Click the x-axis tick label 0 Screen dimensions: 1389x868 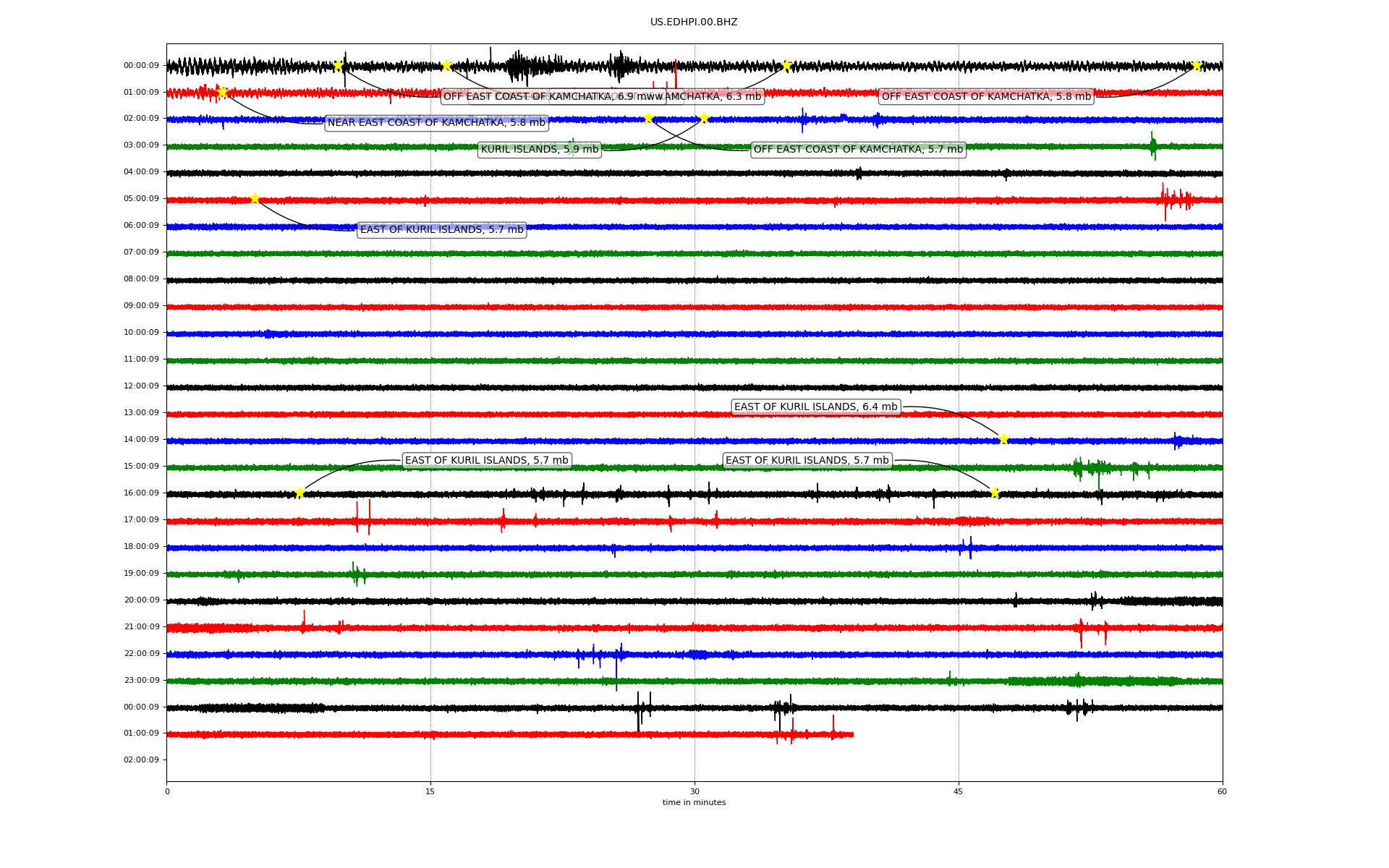click(x=167, y=792)
